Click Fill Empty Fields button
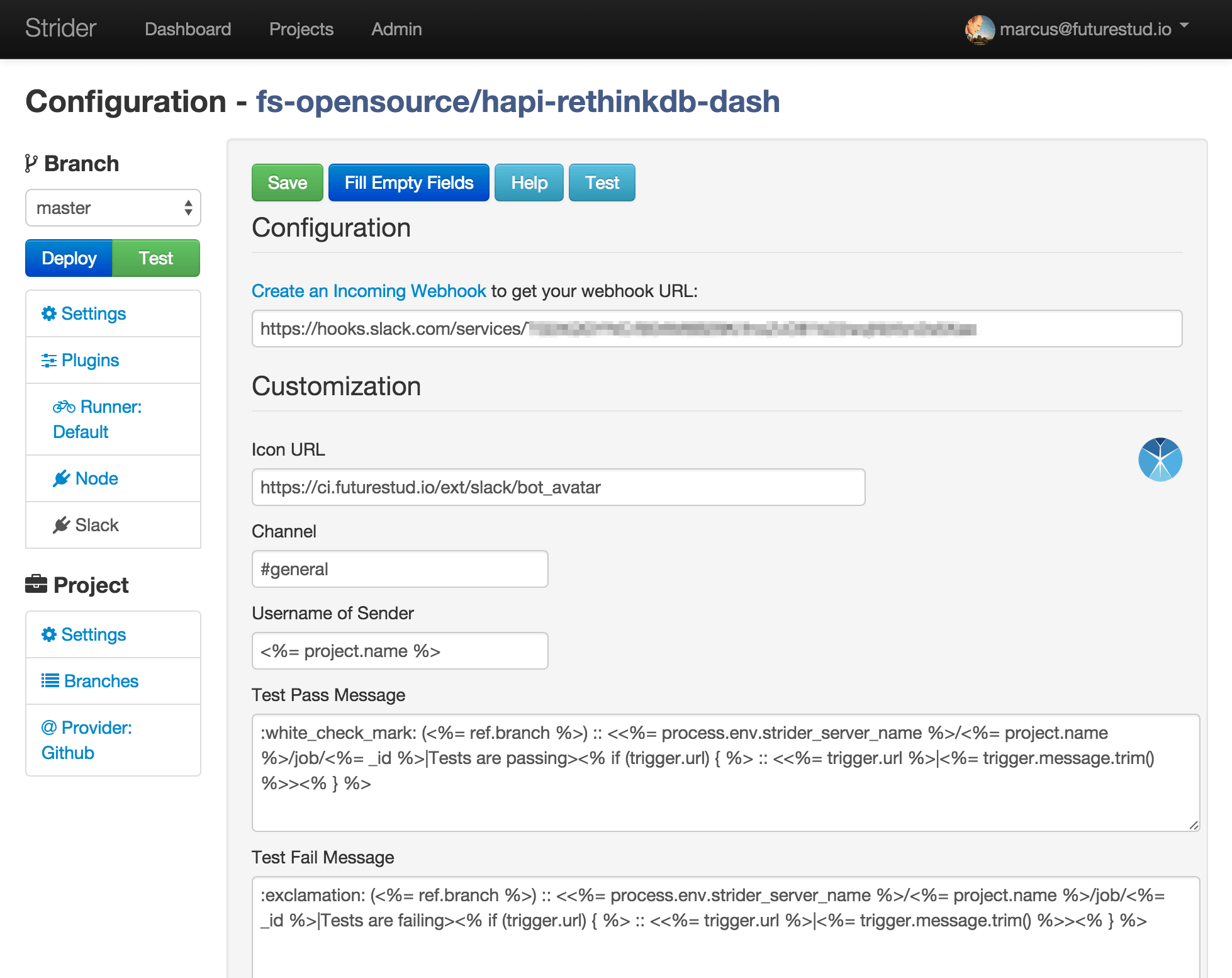 coord(409,183)
